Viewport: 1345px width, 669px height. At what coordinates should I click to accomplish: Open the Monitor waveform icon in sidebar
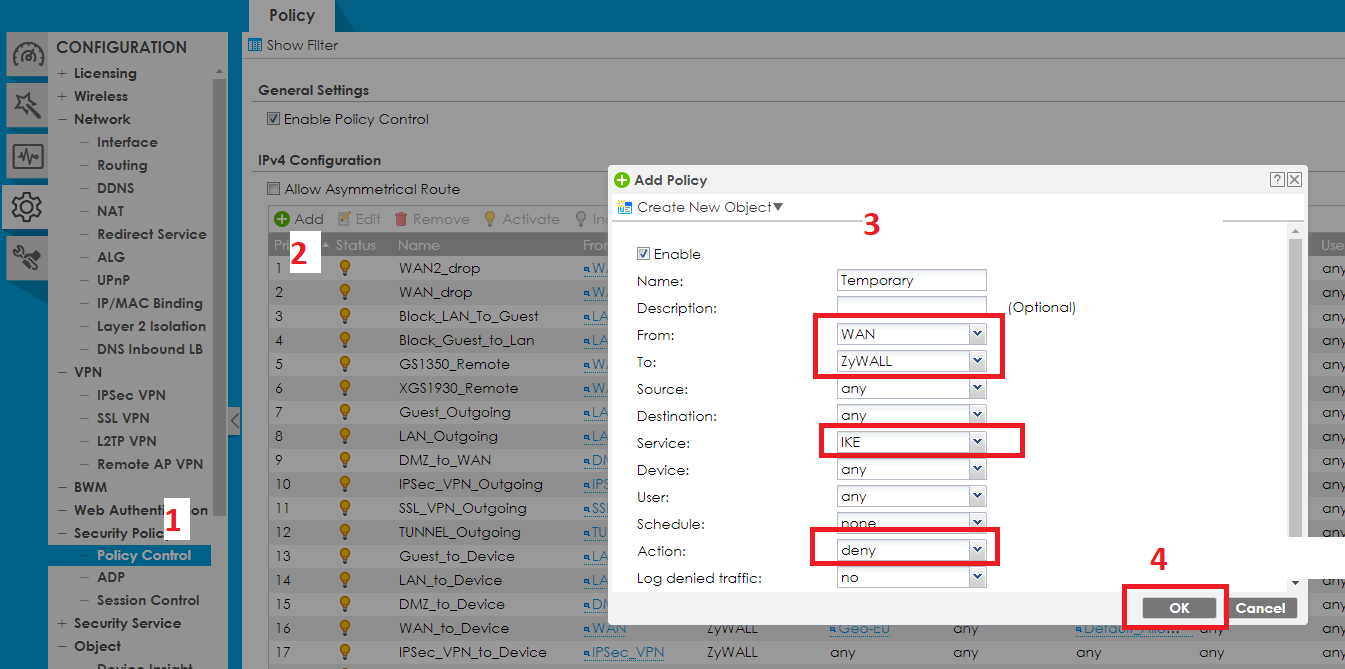click(x=27, y=156)
